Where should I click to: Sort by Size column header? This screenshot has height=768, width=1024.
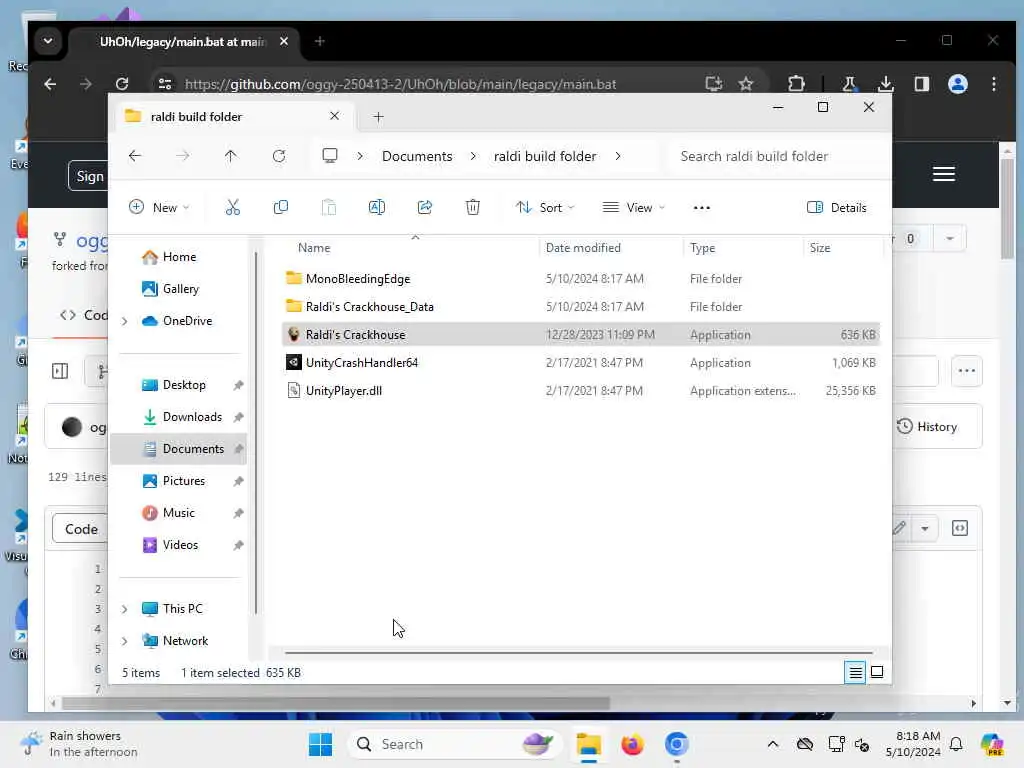(842, 248)
